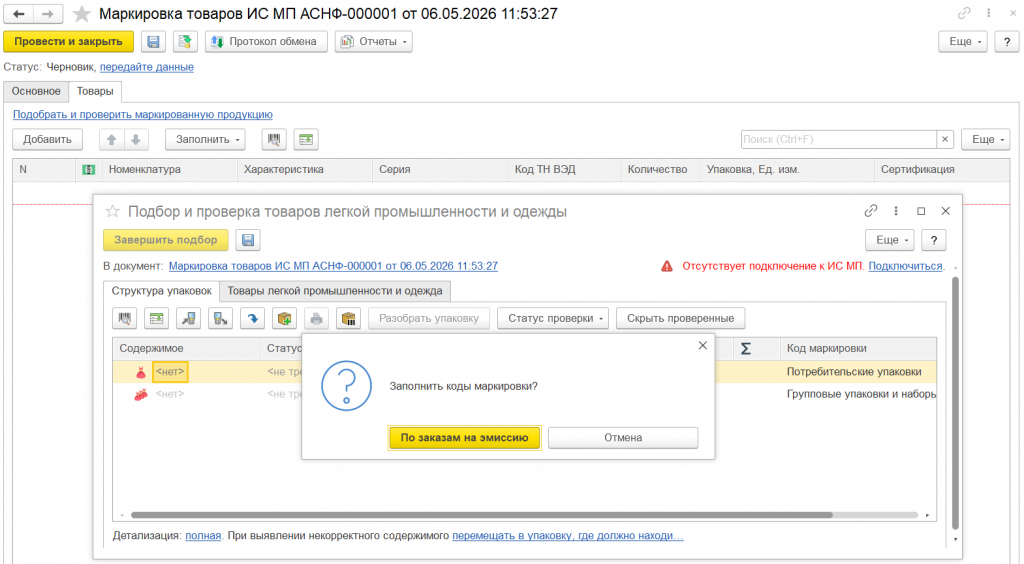Image resolution: width=1024 pixels, height=564 pixels.
Task: Click the blue curved arrow icon
Action: click(x=253, y=319)
